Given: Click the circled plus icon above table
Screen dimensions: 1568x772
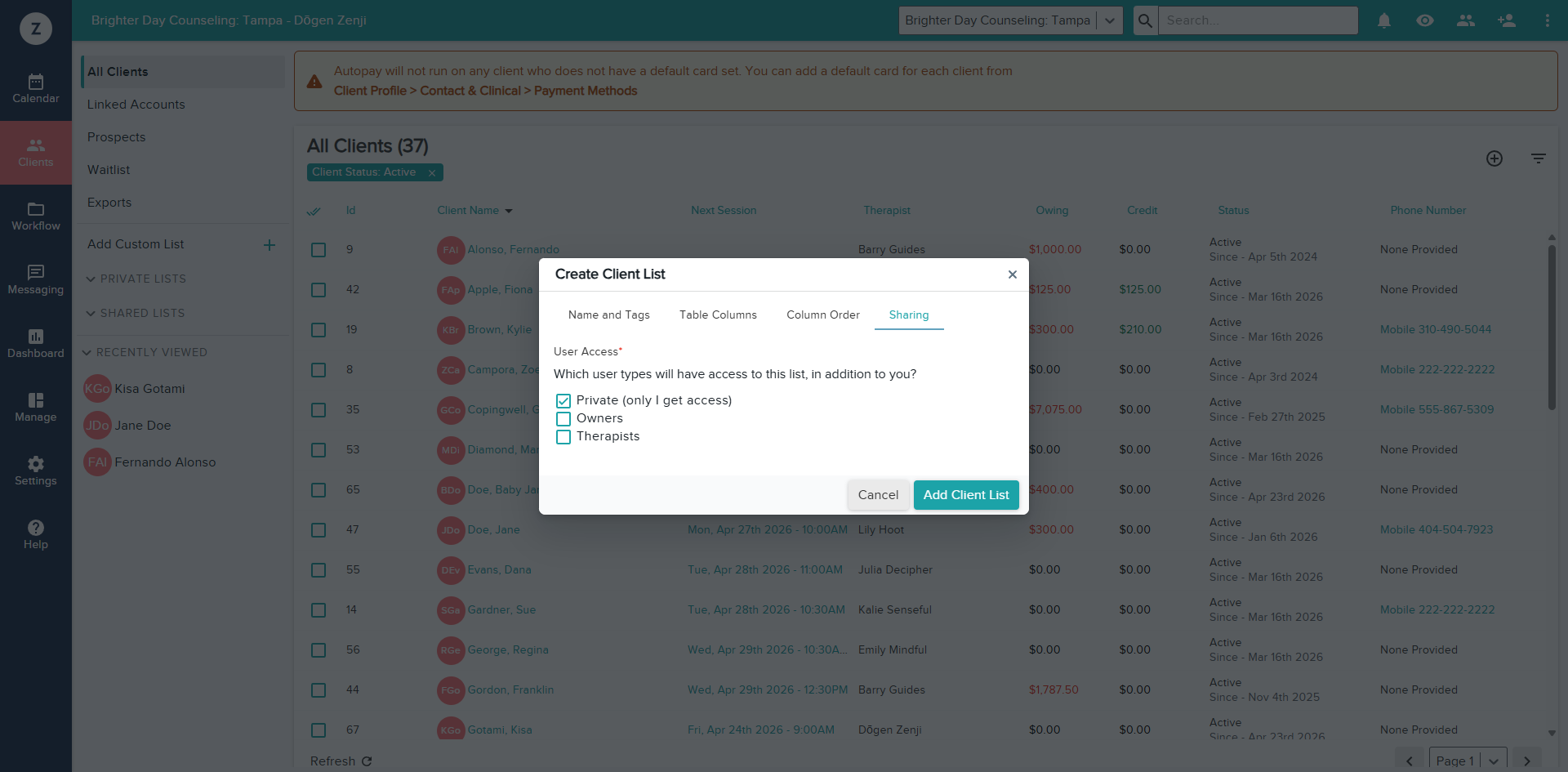Looking at the screenshot, I should tap(1494, 158).
